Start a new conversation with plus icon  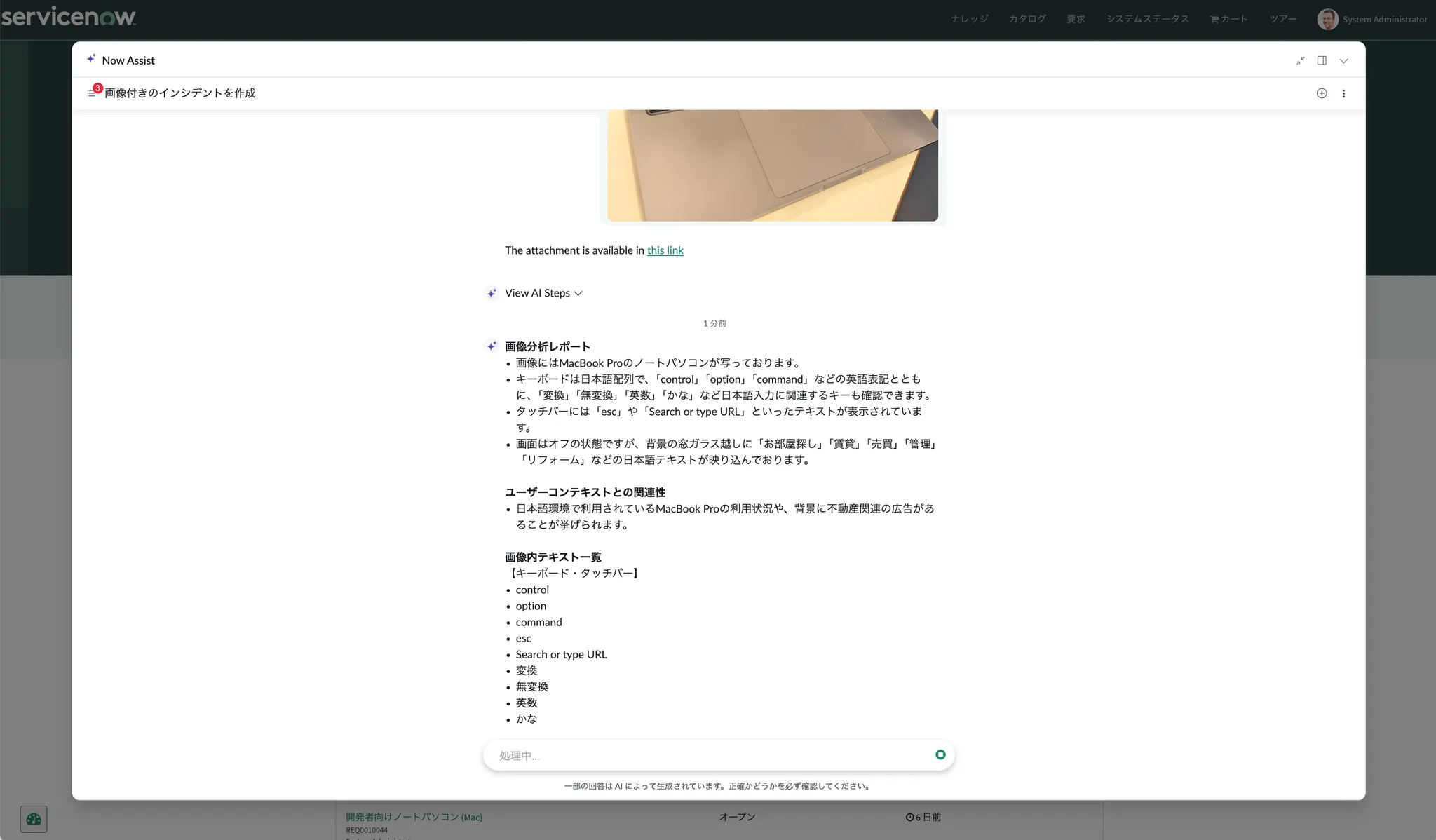point(1322,93)
